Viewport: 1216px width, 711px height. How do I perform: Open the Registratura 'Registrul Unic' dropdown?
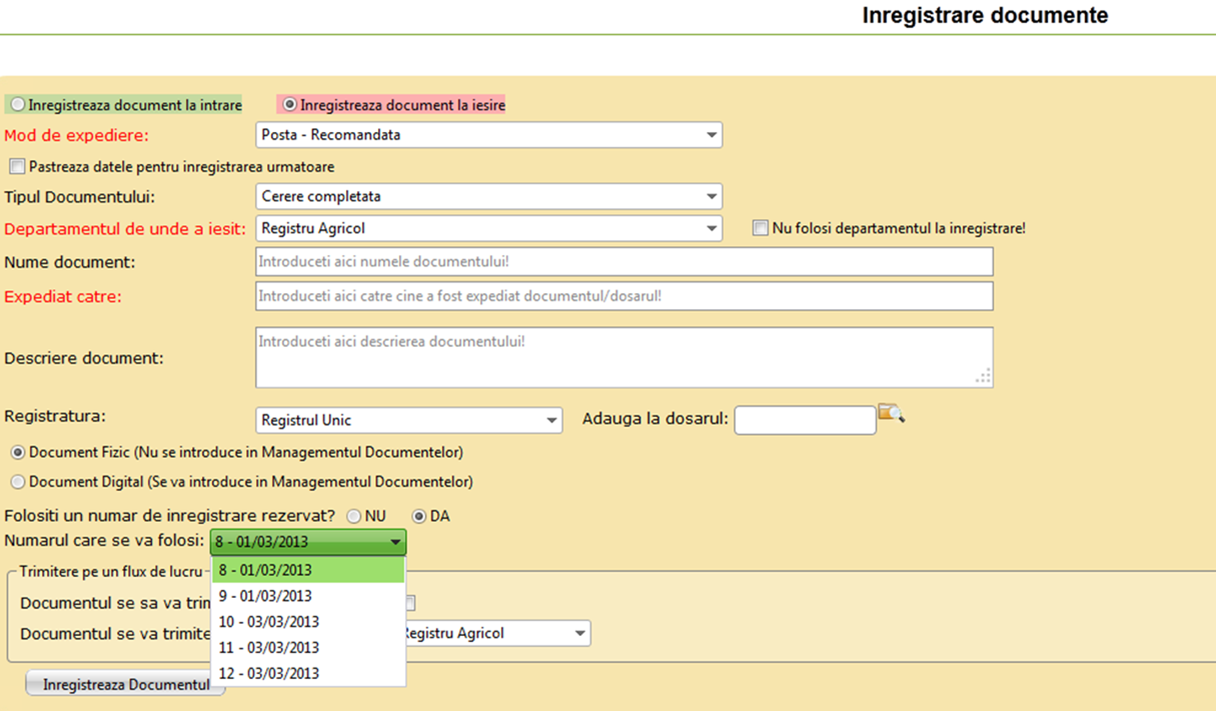coord(409,421)
